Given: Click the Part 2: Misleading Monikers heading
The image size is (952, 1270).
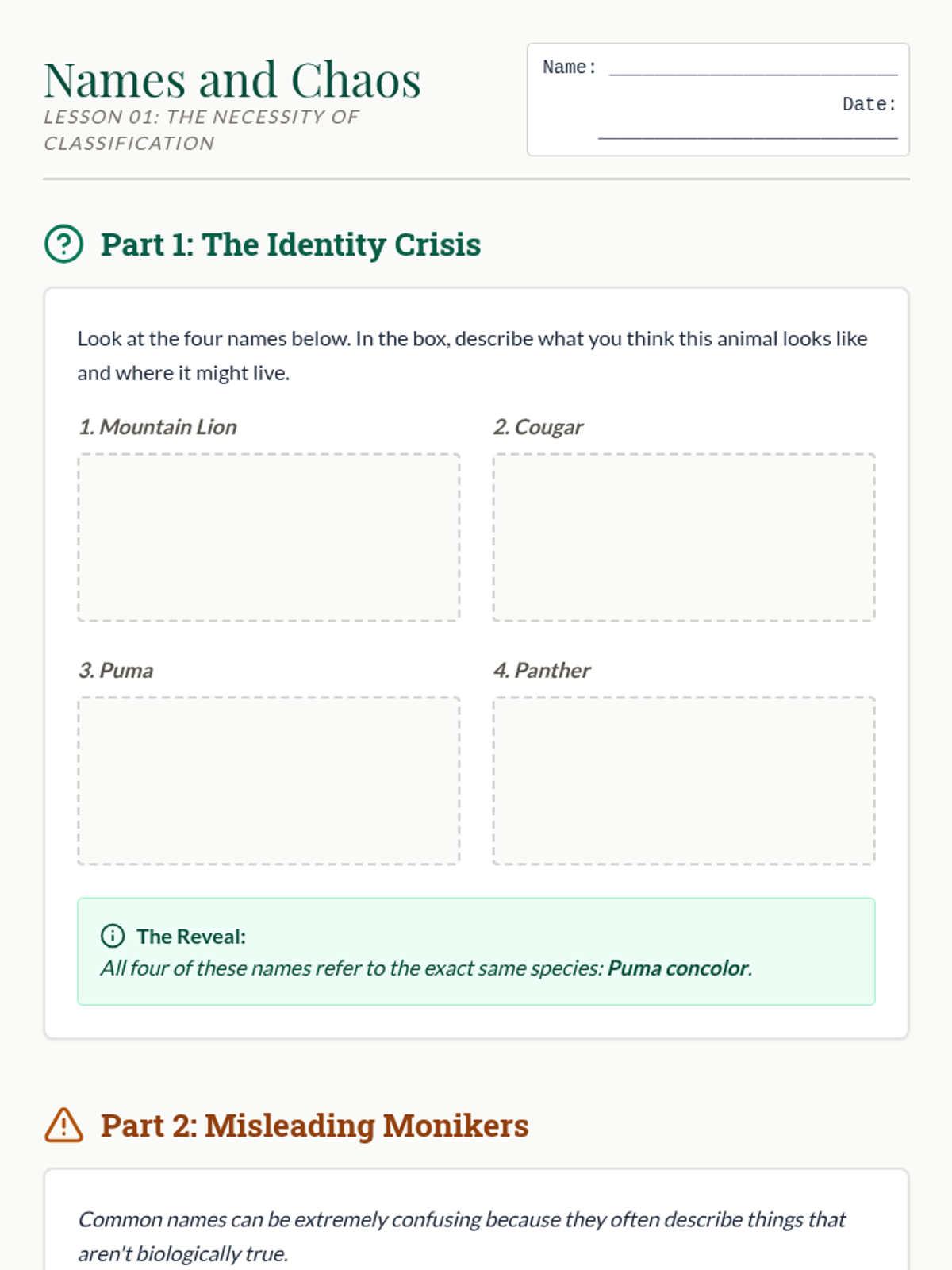Looking at the screenshot, I should pyautogui.click(x=314, y=1126).
